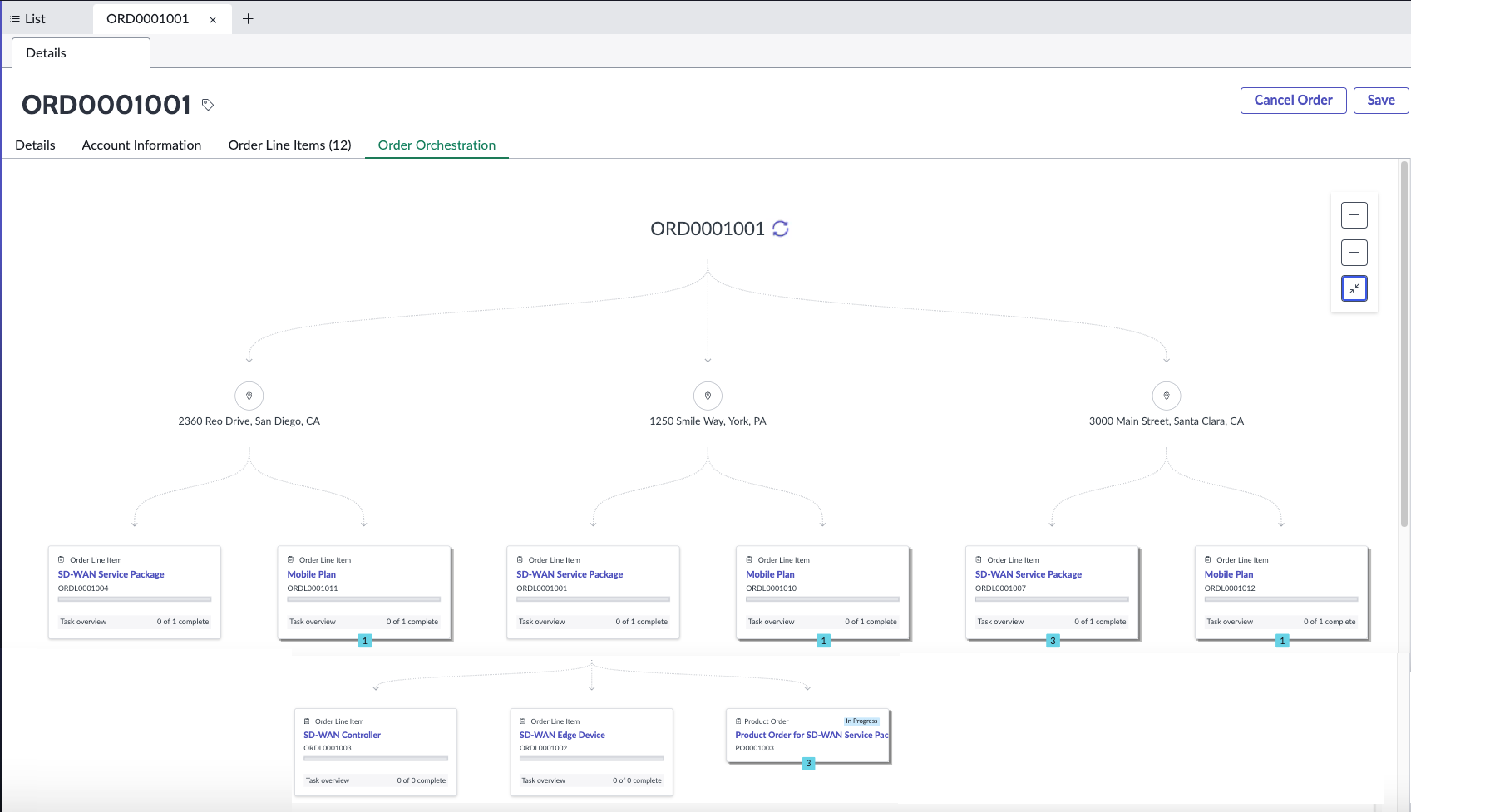Viewport: 1485px width, 812px height.
Task: Zoom out on the orchestration canvas
Action: tap(1354, 252)
